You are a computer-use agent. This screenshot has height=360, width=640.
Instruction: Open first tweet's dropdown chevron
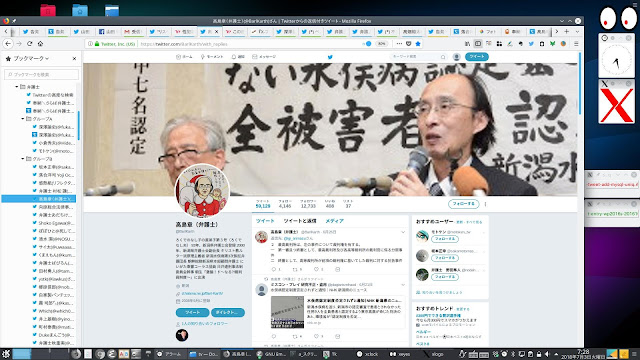(x=403, y=232)
